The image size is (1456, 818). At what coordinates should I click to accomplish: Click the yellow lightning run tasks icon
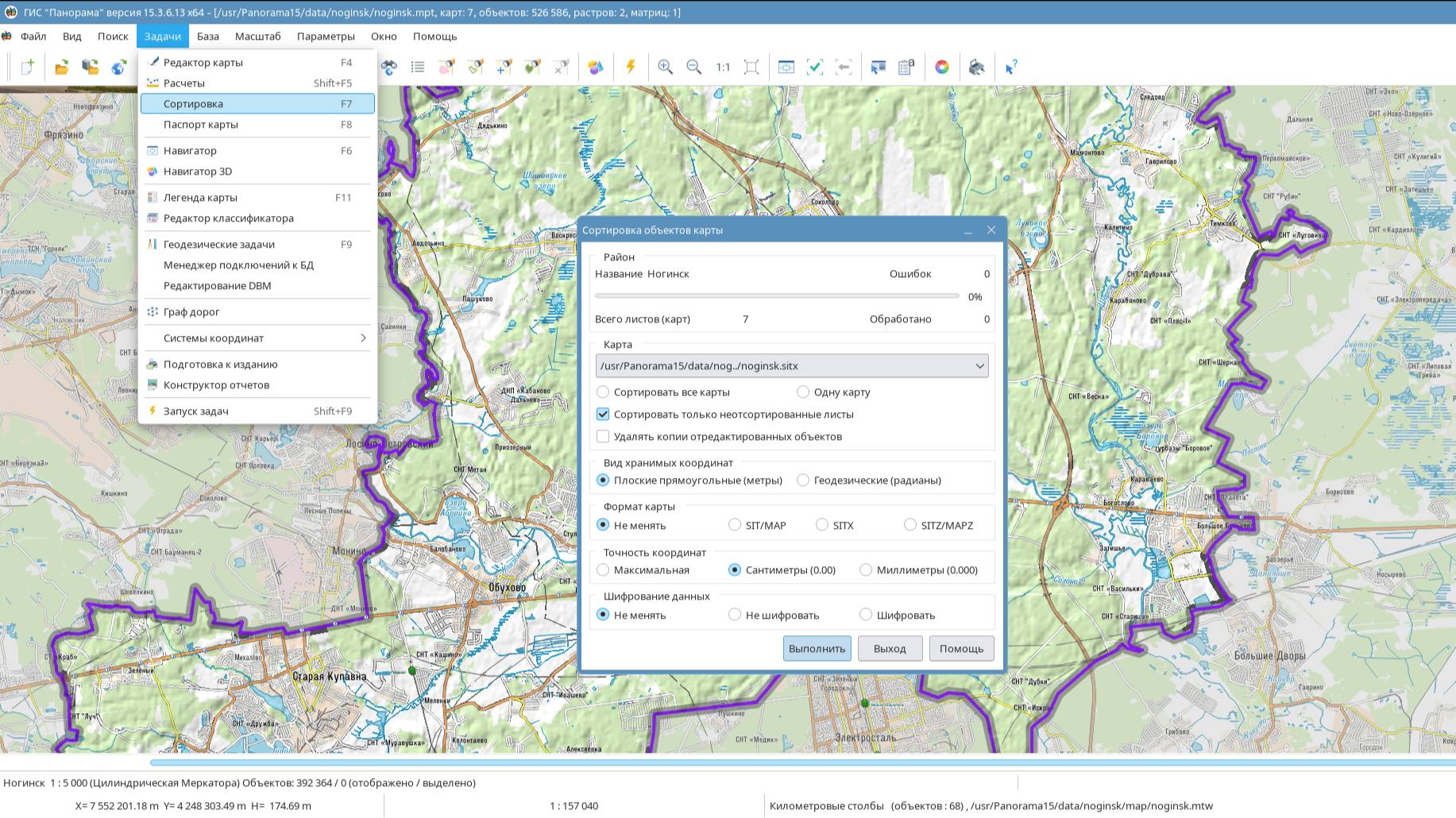[x=631, y=68]
